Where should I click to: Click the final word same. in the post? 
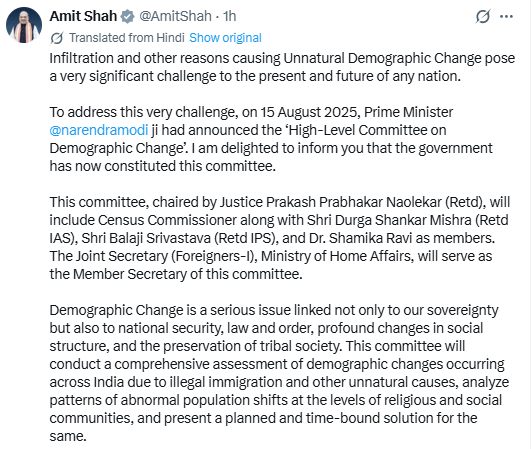point(68,436)
